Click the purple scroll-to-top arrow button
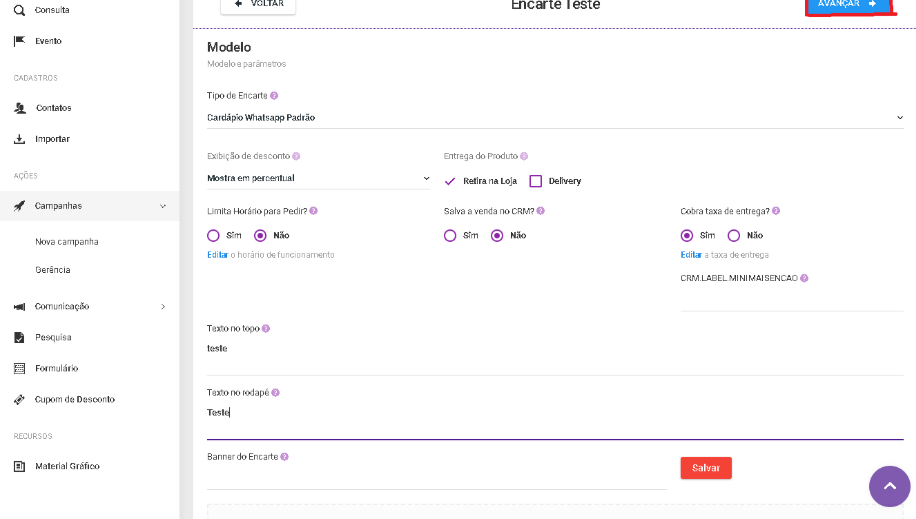Viewport: 916px width, 519px height. tap(890, 486)
